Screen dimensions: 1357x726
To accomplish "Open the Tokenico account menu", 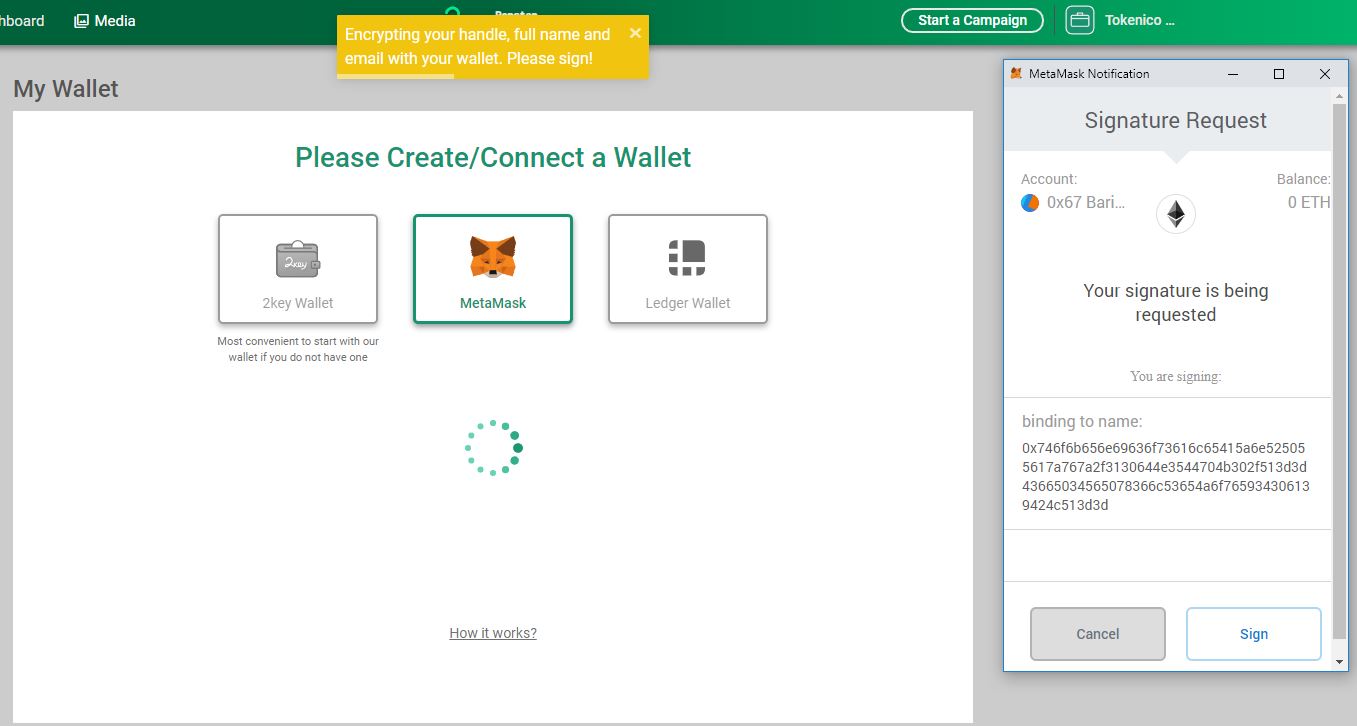I will point(1139,20).
